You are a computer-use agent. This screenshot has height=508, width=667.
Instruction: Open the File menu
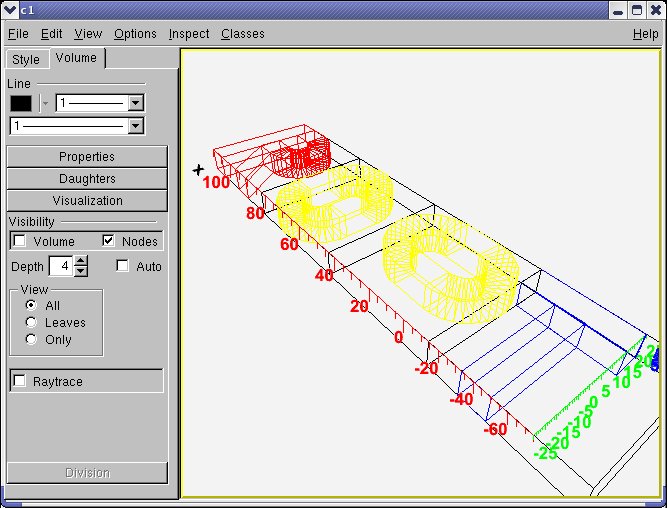pyautogui.click(x=18, y=34)
